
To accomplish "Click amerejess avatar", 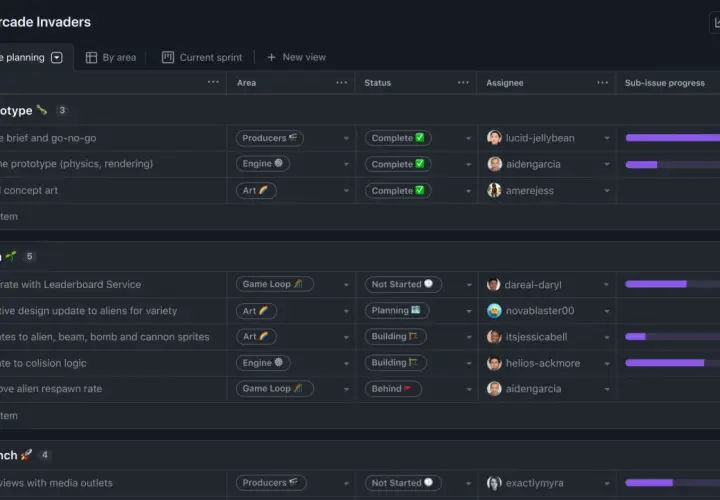I will (x=494, y=190).
